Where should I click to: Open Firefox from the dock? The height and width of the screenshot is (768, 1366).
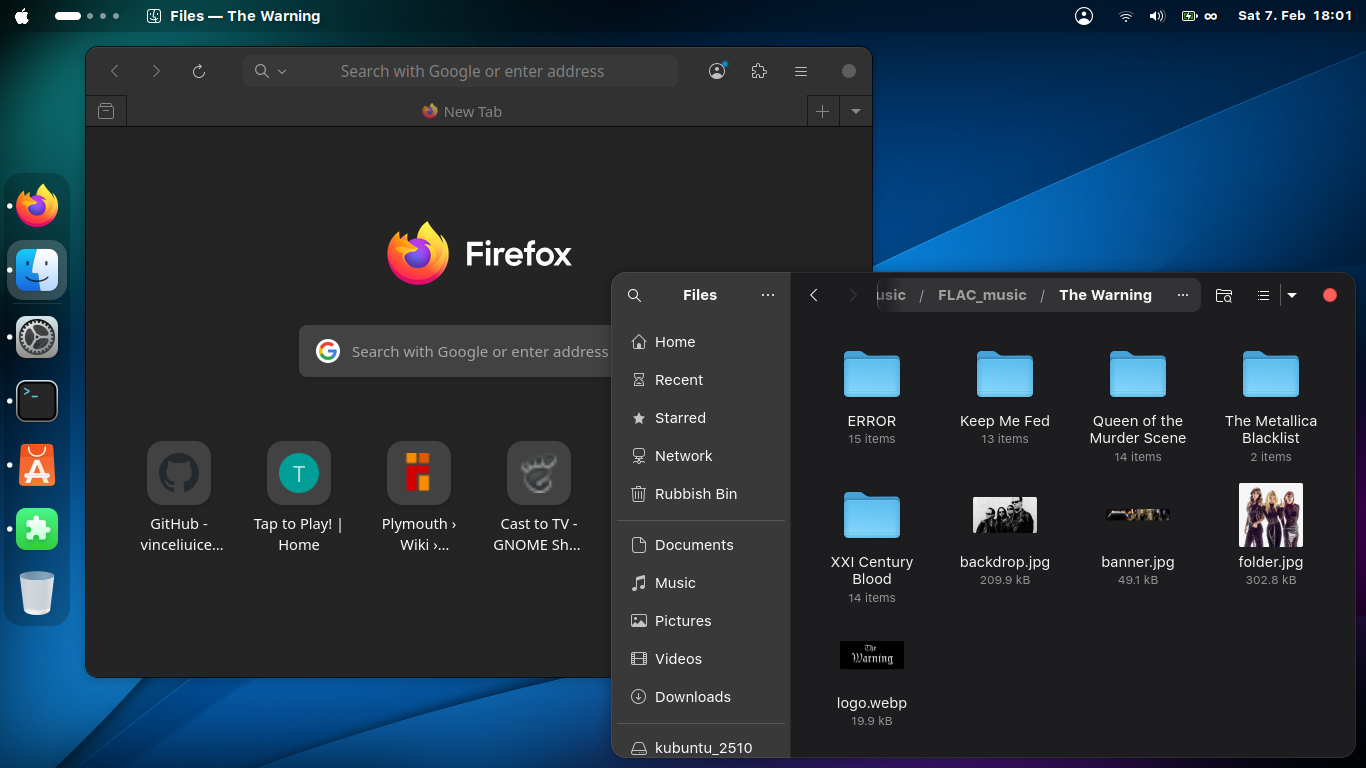37,205
